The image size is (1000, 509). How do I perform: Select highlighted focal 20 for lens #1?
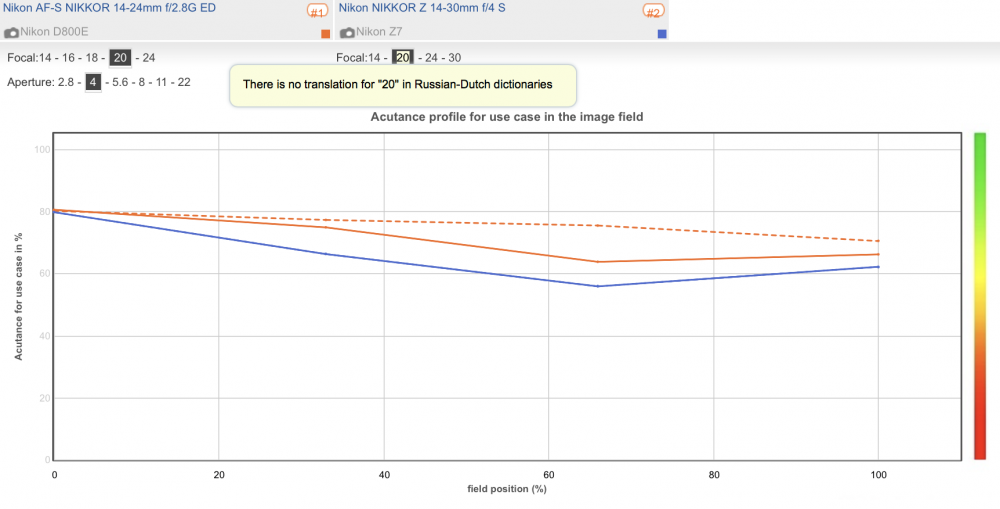click(x=120, y=58)
